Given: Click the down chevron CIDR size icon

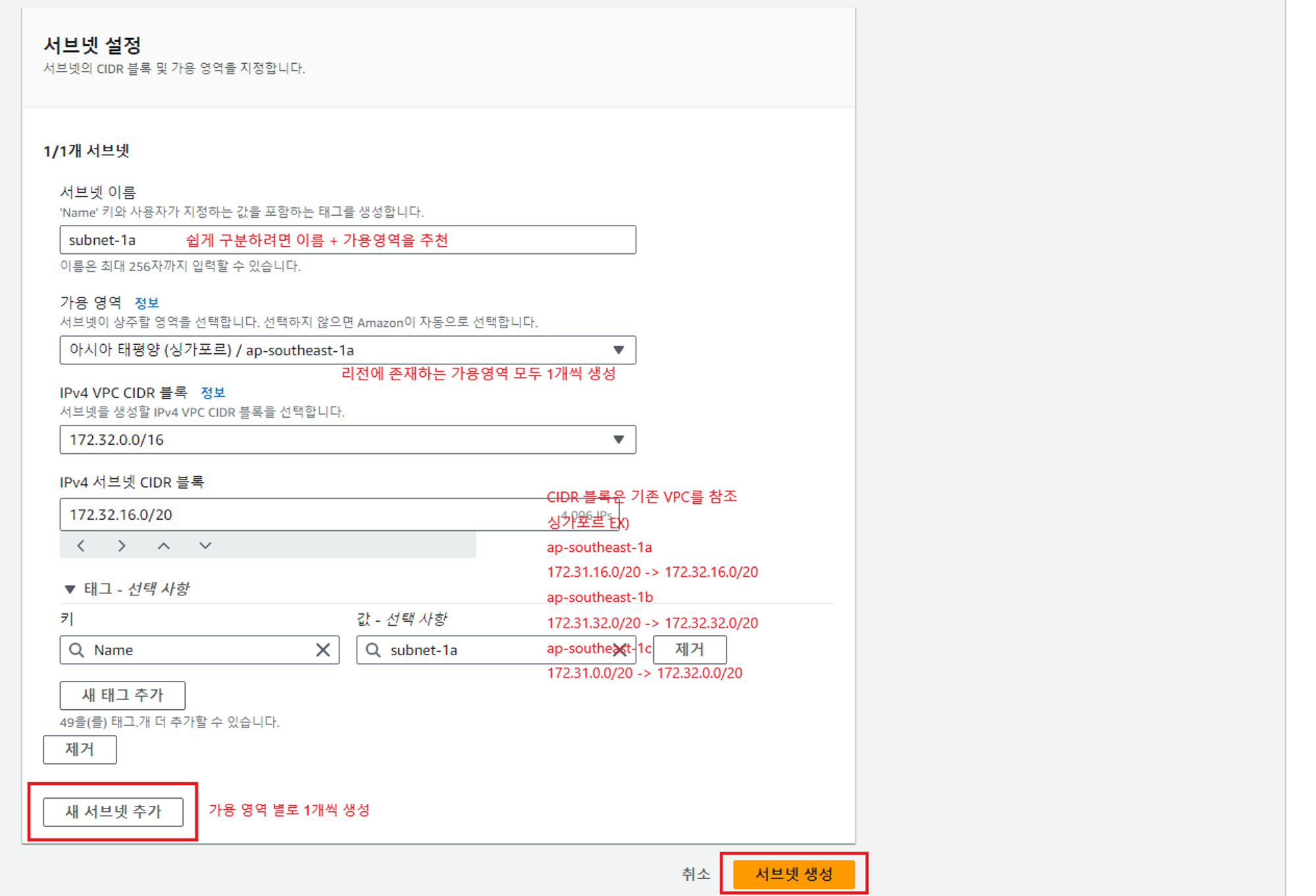Looking at the screenshot, I should click(x=205, y=545).
